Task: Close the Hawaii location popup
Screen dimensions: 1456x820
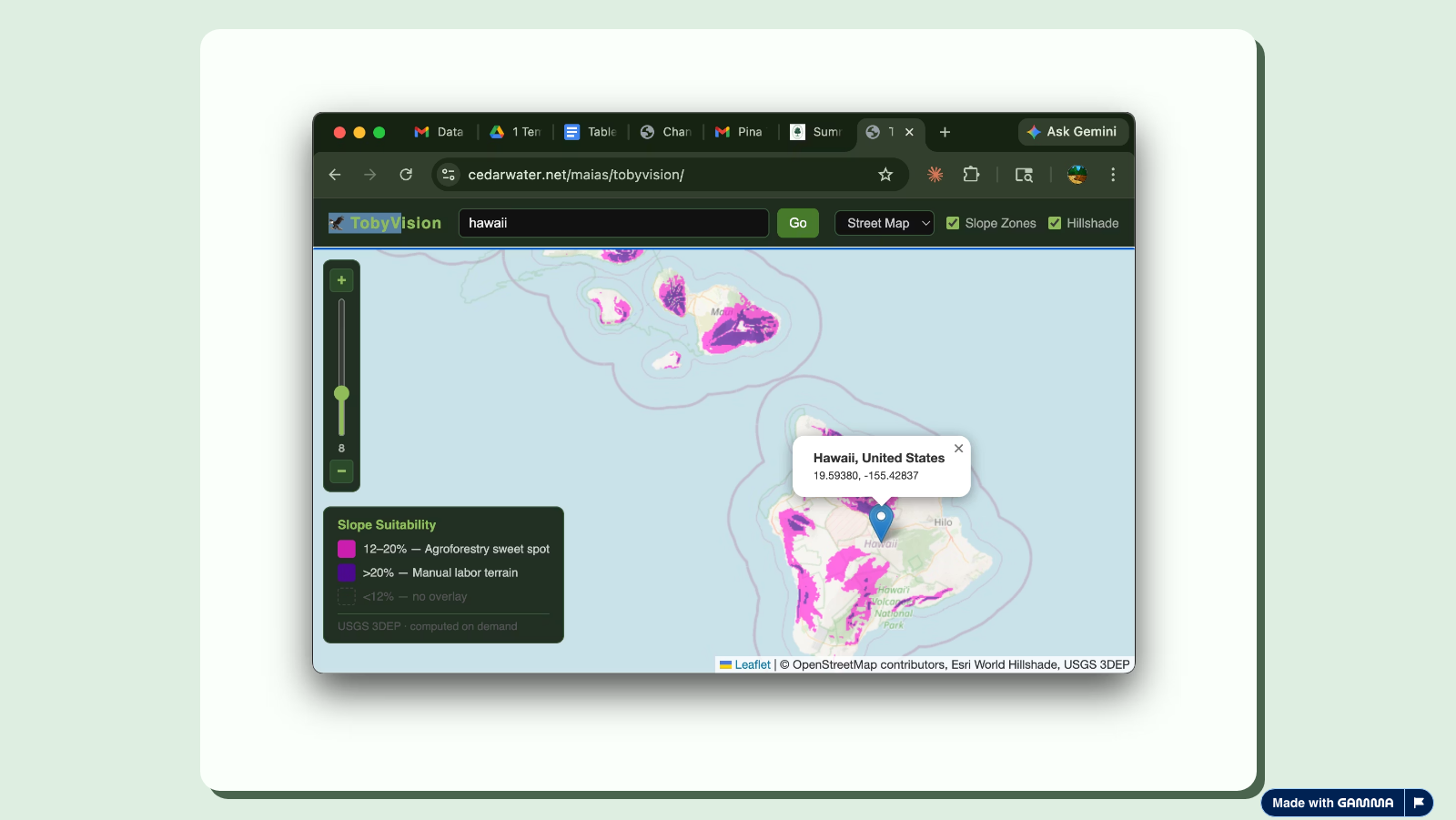Action: [x=958, y=449]
